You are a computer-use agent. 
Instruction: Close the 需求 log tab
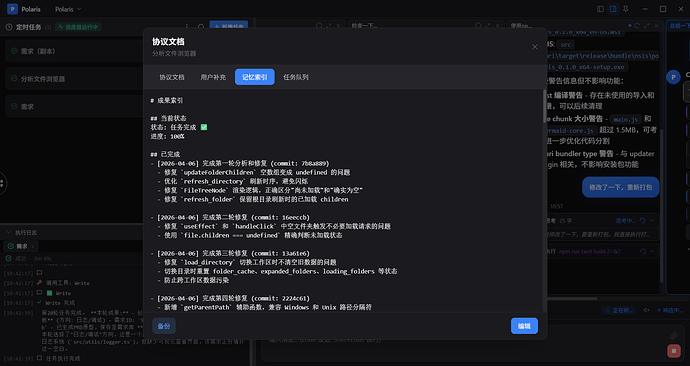pos(33,246)
